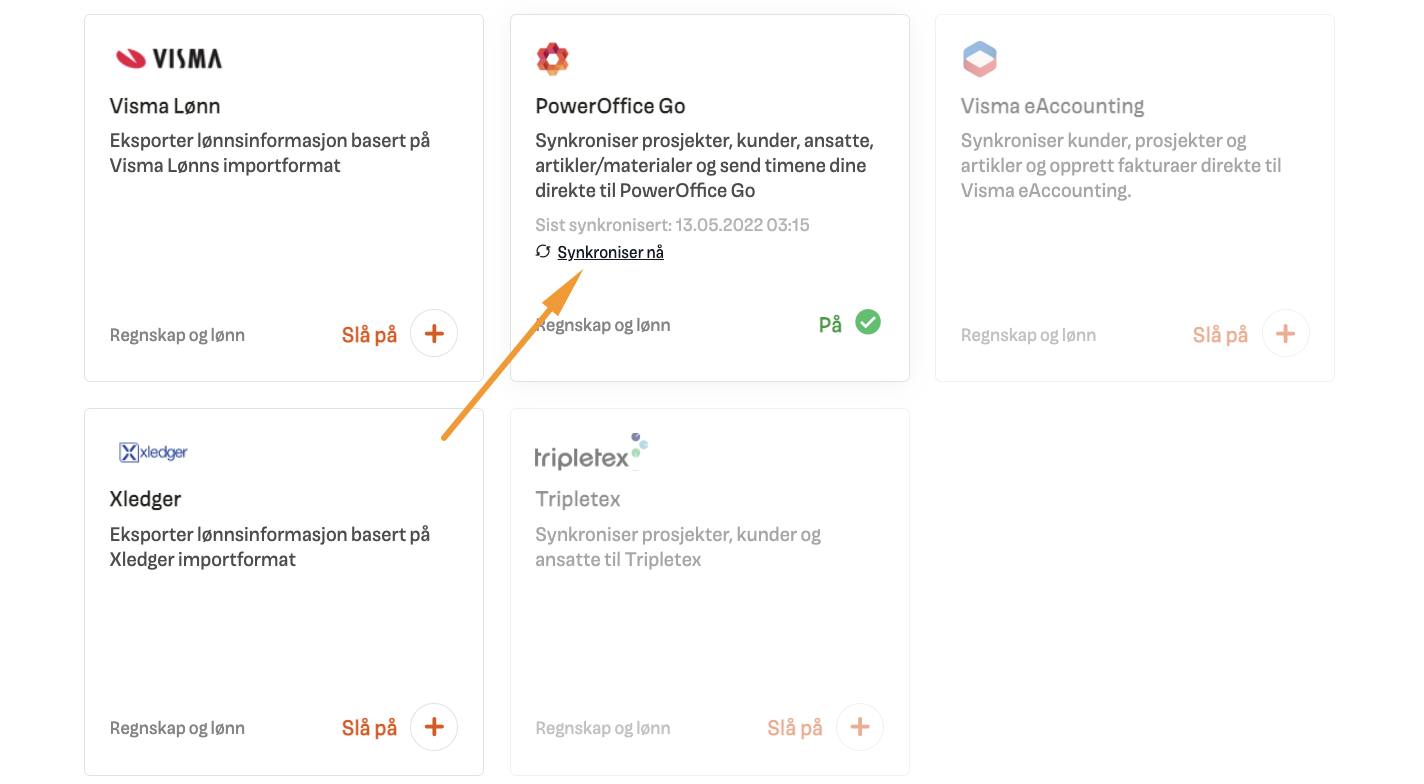
Task: Click the Visma eAccounting hexagon icon
Action: pyautogui.click(x=979, y=59)
